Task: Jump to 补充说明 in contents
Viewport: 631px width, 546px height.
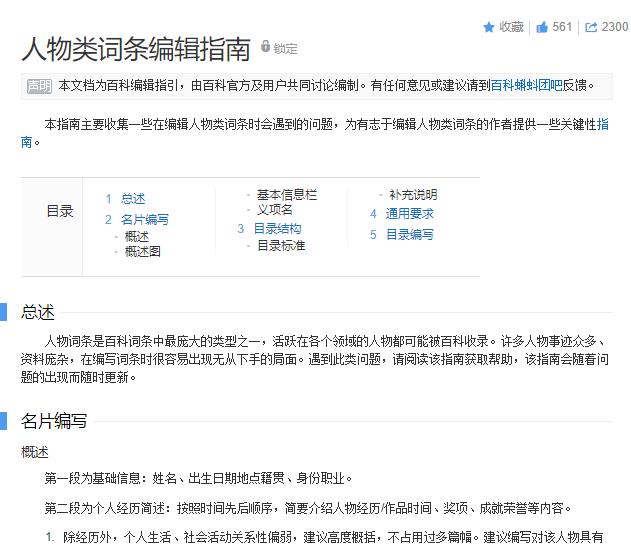Action: 413,195
